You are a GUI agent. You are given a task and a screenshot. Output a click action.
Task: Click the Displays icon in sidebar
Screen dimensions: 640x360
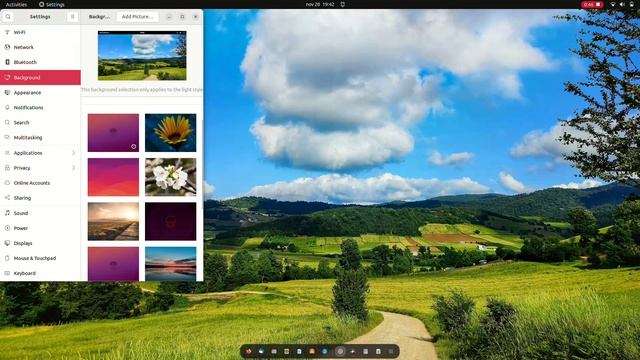tap(7, 243)
